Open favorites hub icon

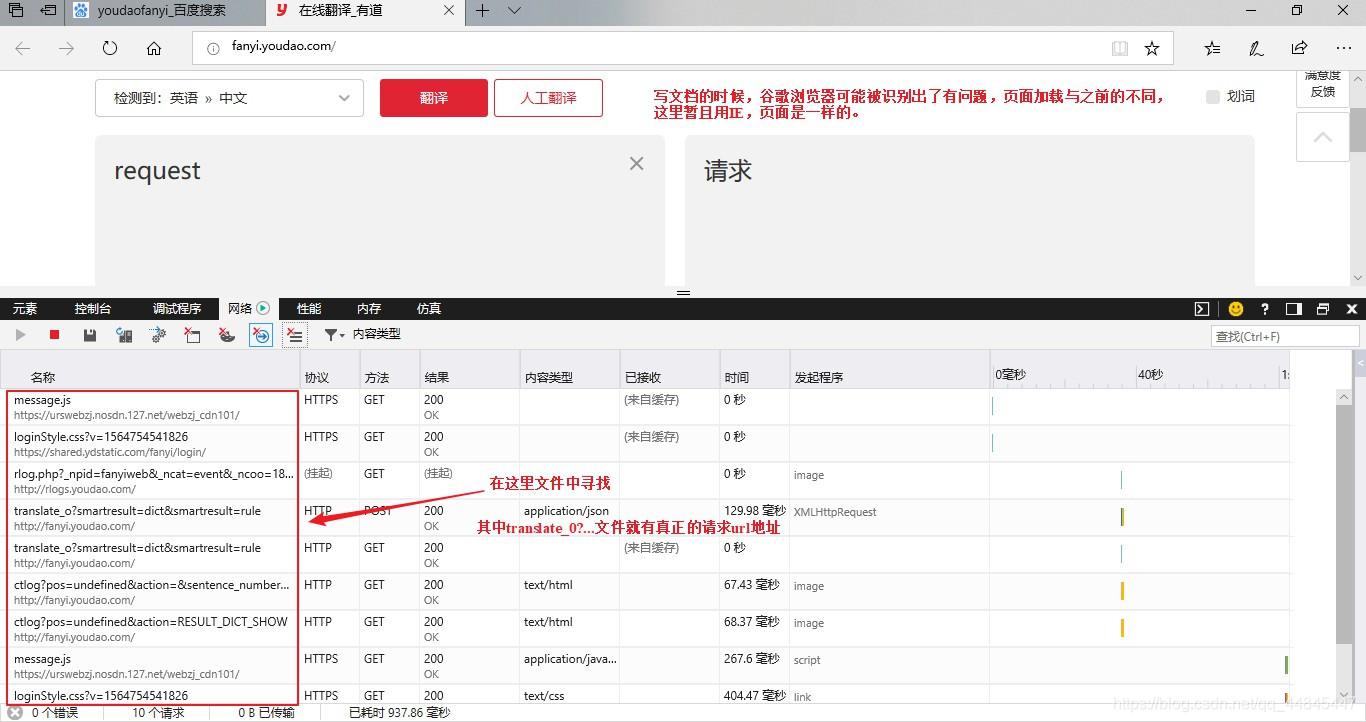point(1212,48)
